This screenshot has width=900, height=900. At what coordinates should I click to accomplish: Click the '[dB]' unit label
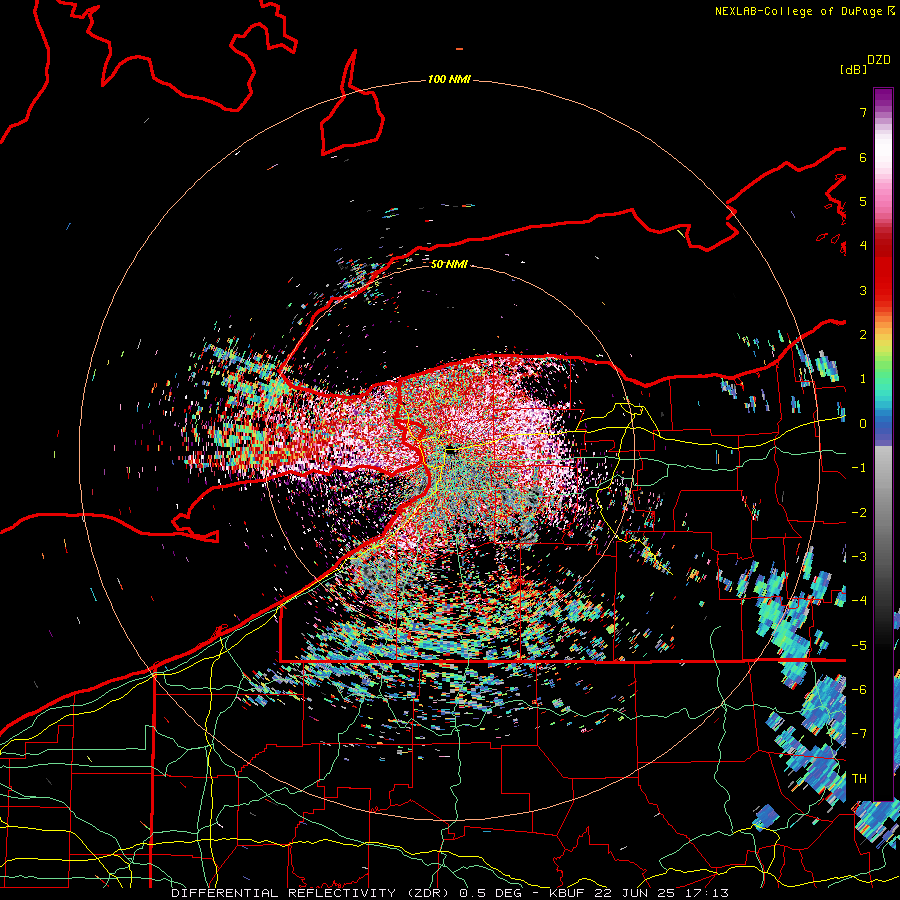pos(853,69)
